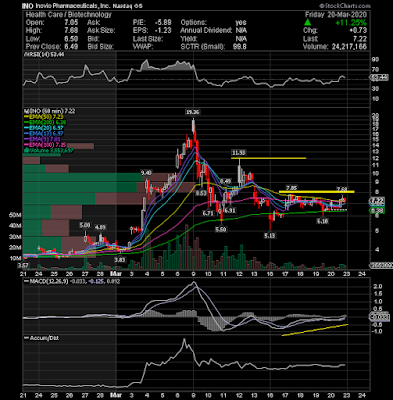Click the 7.22 last-price tag on right axis
This screenshot has height=400, width=393.
pos(377,201)
